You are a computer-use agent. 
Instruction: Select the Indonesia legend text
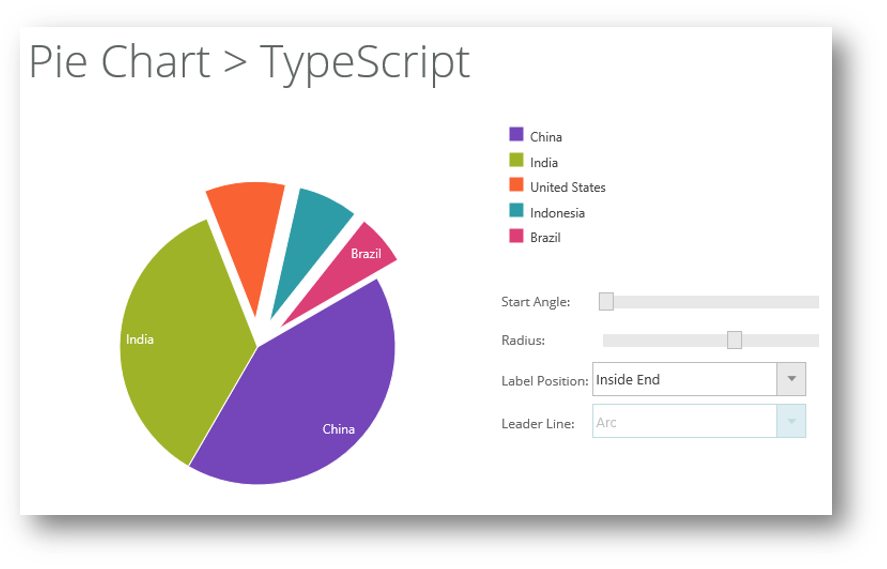tap(557, 213)
